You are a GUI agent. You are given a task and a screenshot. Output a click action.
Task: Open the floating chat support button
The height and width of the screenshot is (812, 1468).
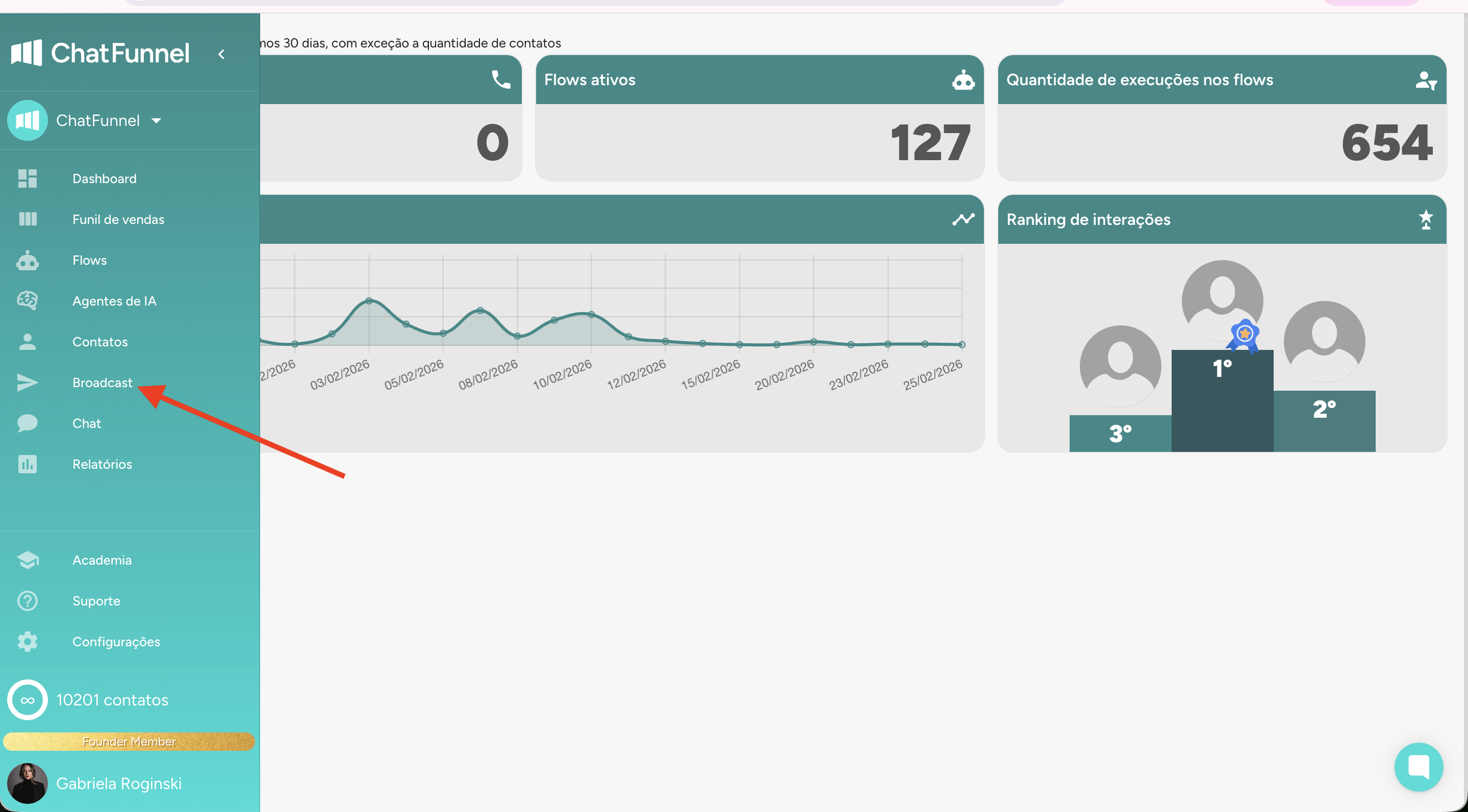pos(1419,767)
